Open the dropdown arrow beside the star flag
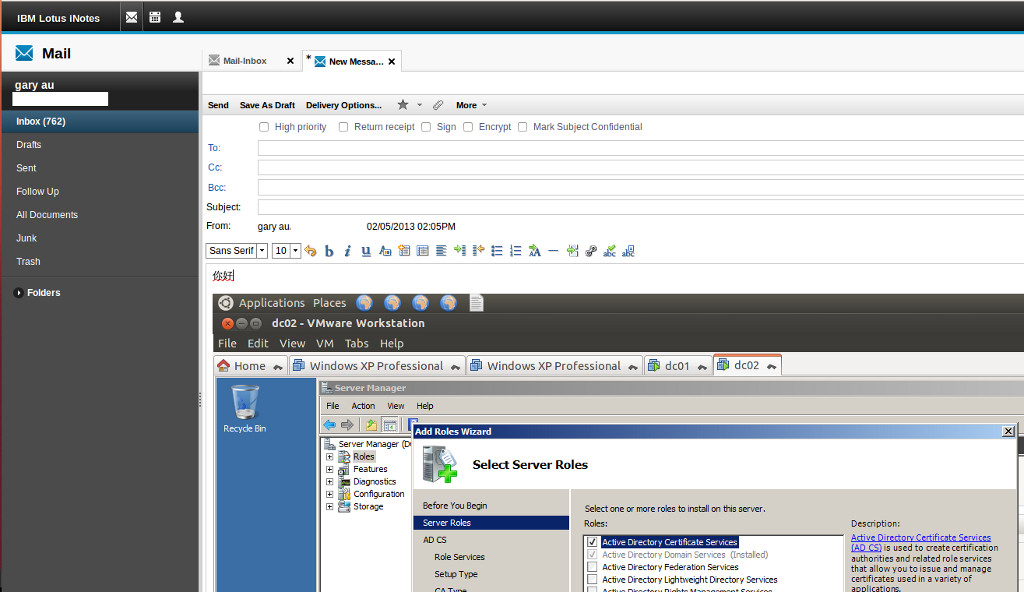The image size is (1024, 592). click(419, 105)
